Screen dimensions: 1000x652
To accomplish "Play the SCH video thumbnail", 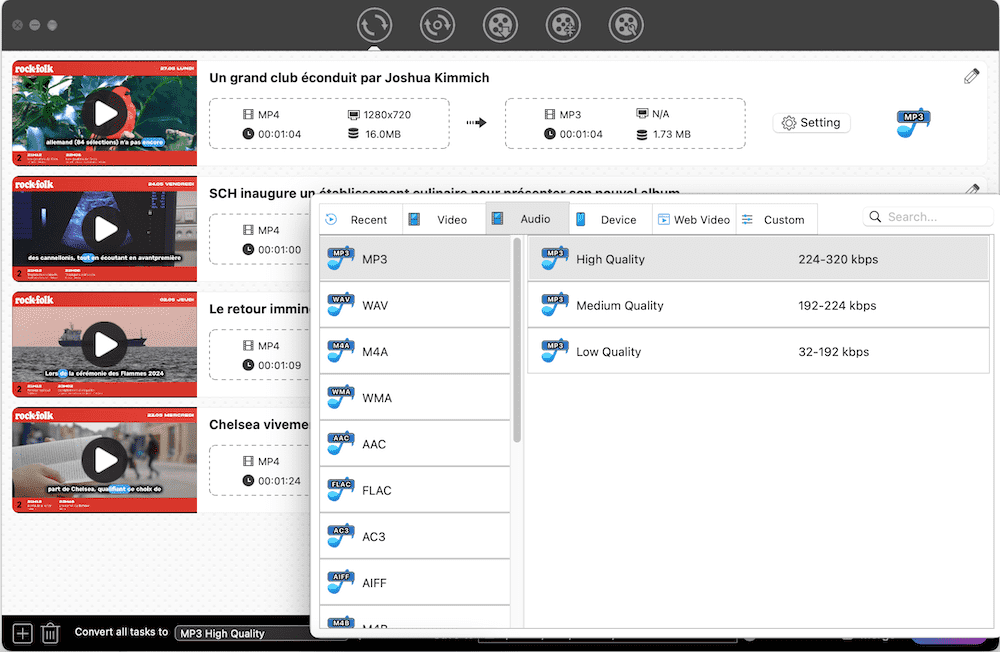I will click(105, 230).
